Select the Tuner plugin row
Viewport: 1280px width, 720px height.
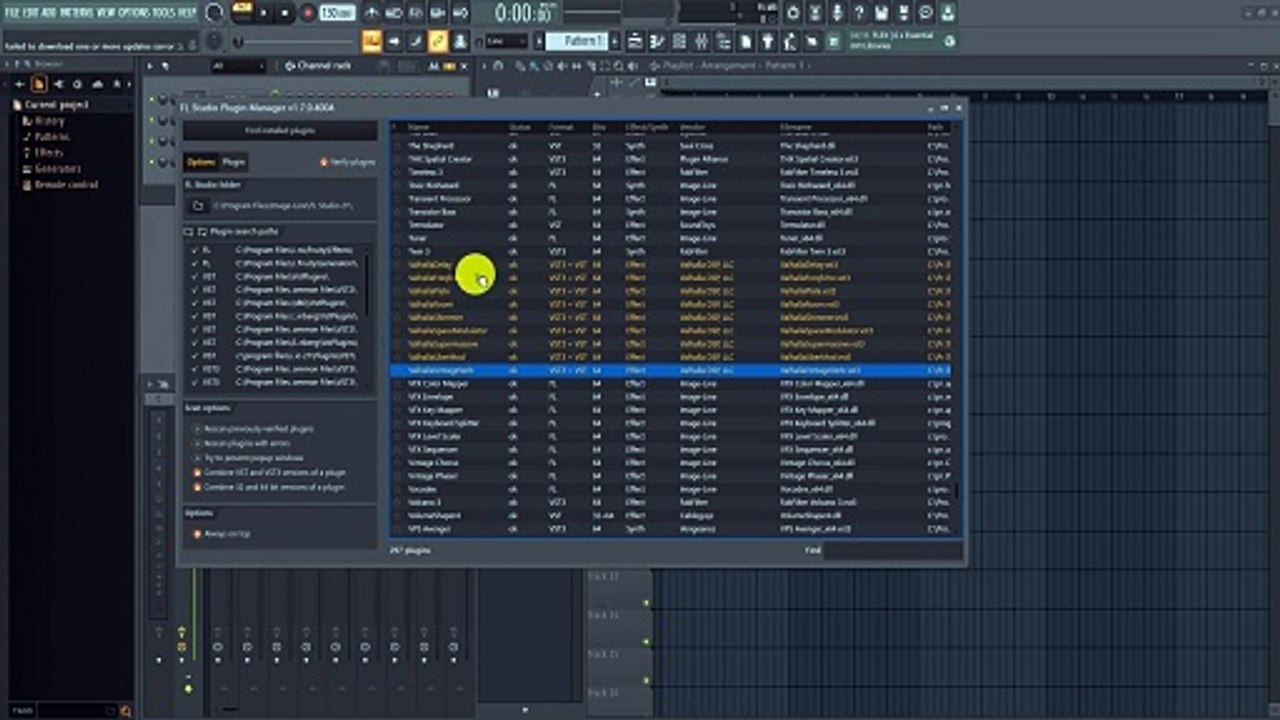tap(670, 238)
